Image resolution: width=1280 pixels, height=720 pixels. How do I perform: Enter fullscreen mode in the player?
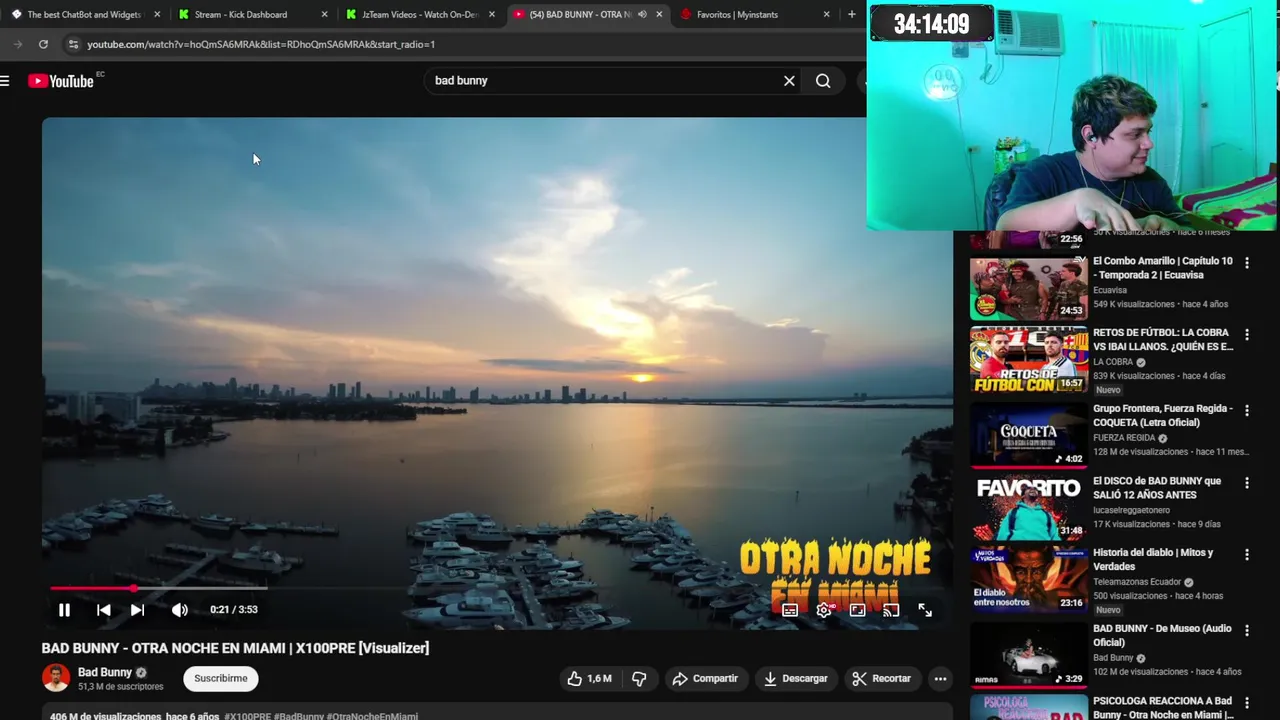point(925,610)
